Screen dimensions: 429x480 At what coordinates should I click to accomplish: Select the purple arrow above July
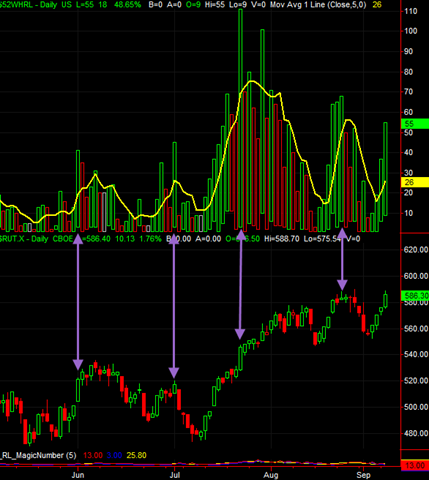click(174, 306)
